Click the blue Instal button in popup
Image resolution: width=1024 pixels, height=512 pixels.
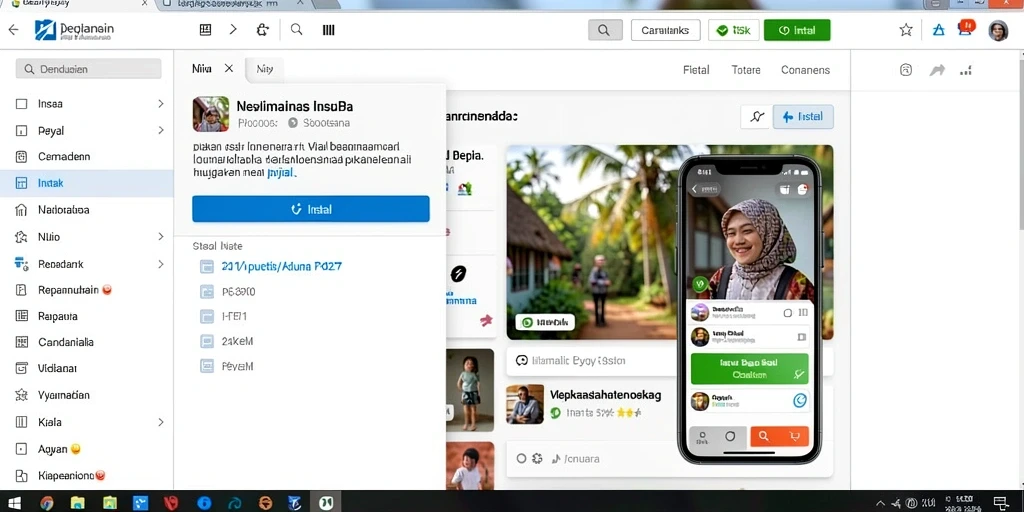[311, 209]
